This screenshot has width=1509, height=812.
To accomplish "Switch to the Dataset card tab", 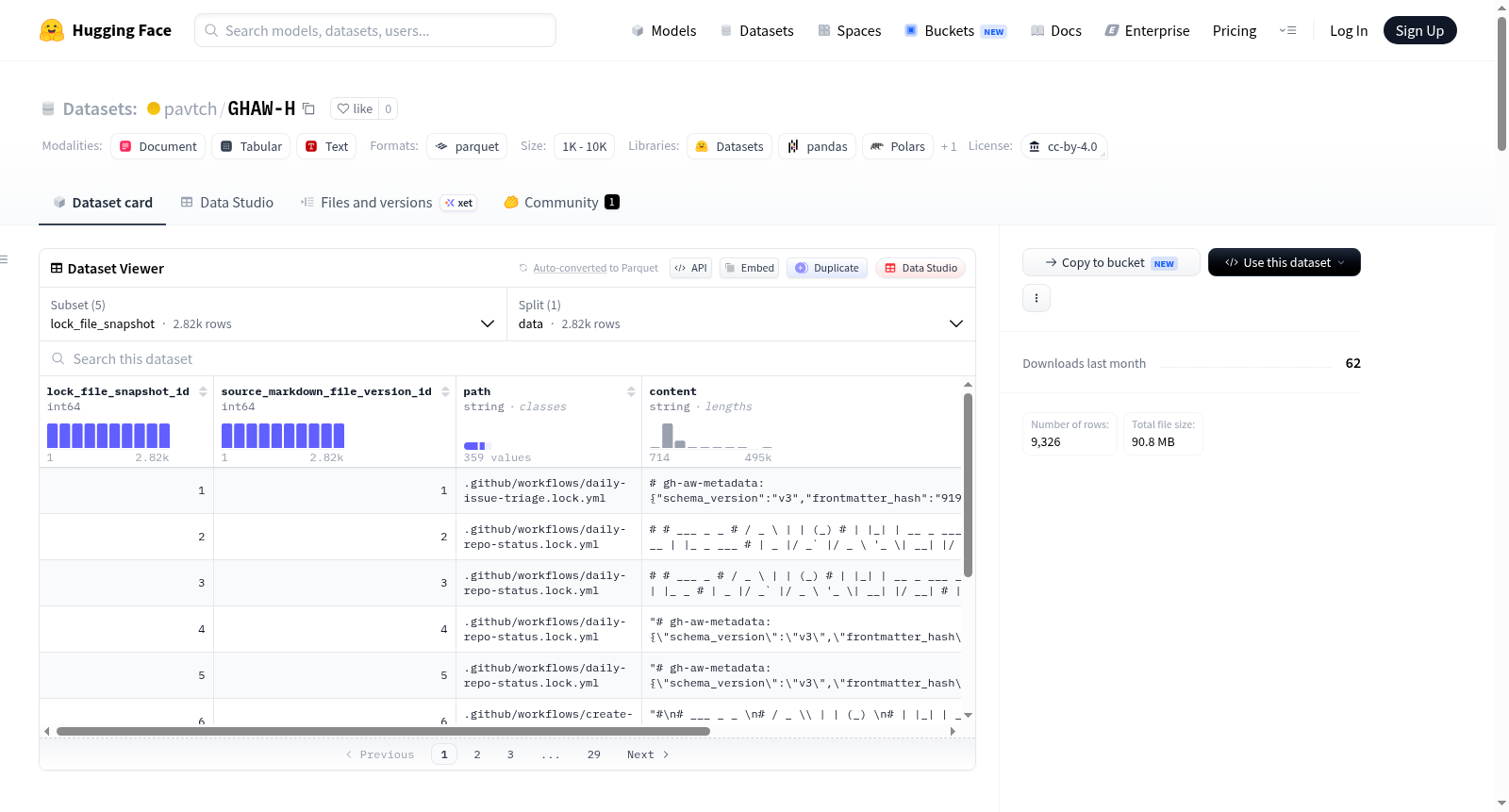I will pyautogui.click(x=102, y=202).
